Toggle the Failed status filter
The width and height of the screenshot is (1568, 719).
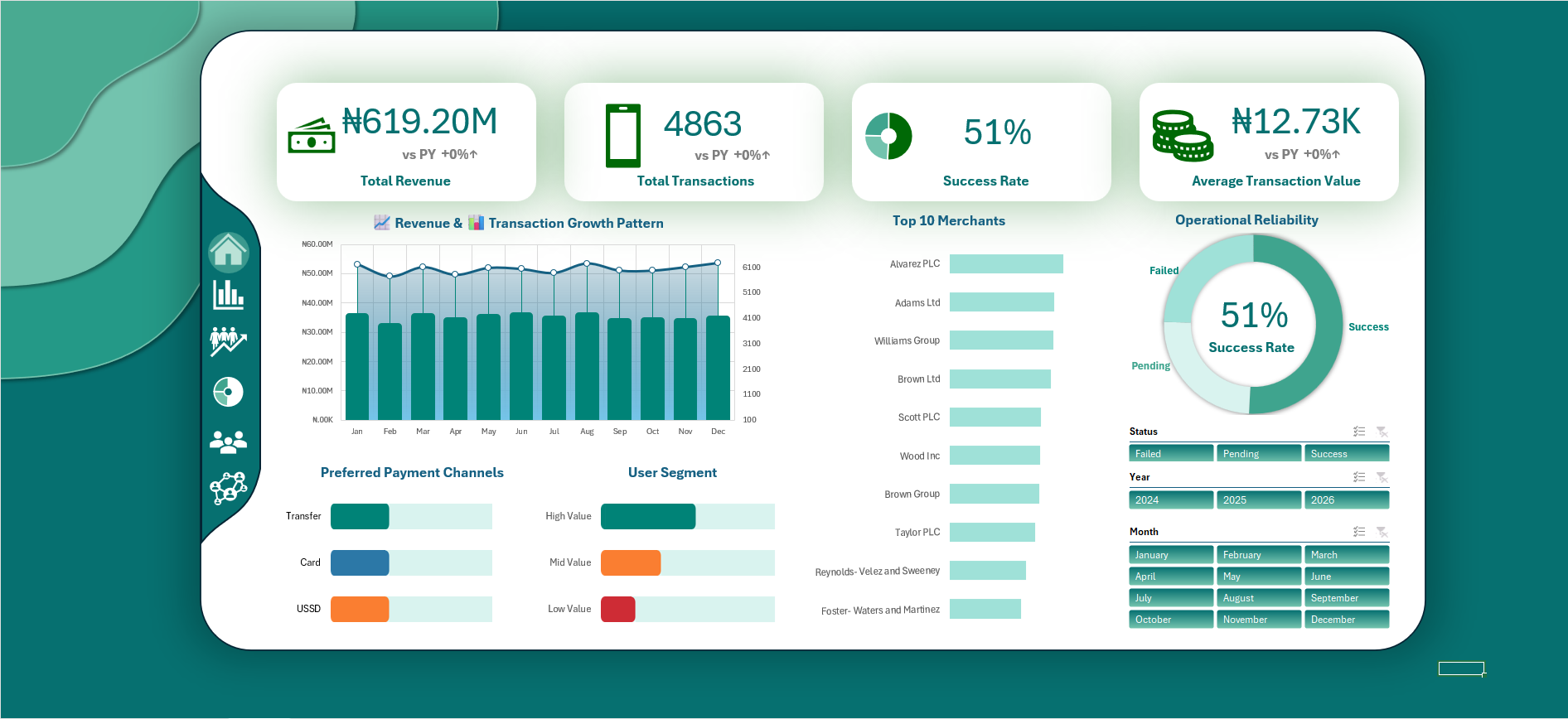click(1171, 454)
